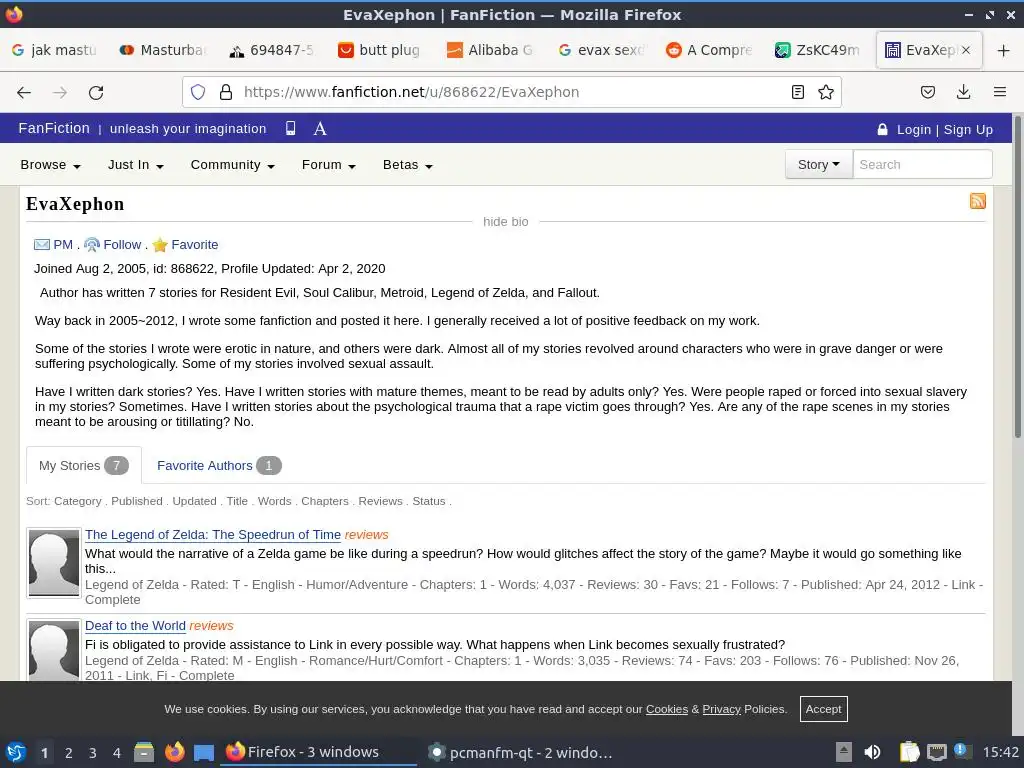Sort stories by Words

pyautogui.click(x=274, y=501)
